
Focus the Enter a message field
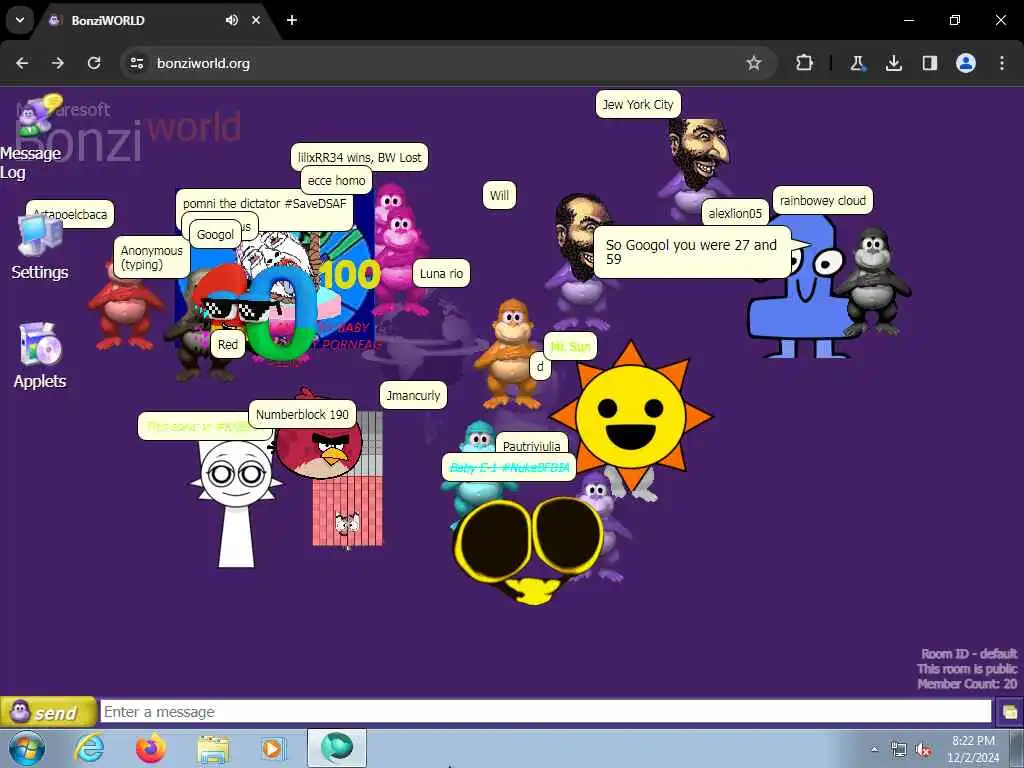point(546,712)
